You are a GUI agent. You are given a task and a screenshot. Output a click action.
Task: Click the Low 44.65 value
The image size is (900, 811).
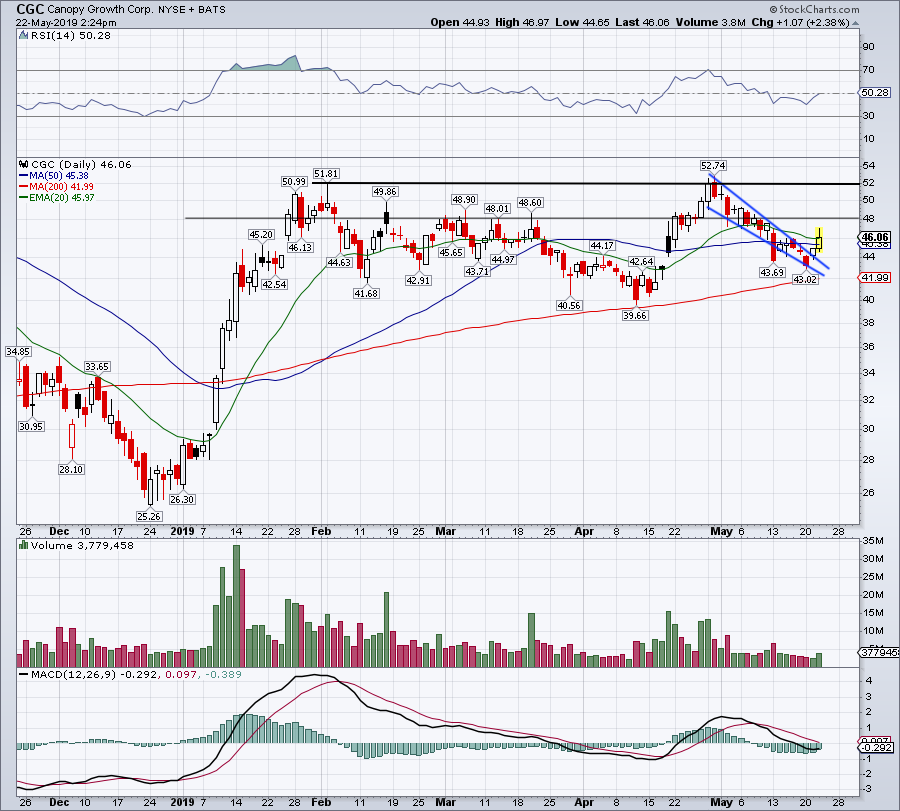[583, 22]
